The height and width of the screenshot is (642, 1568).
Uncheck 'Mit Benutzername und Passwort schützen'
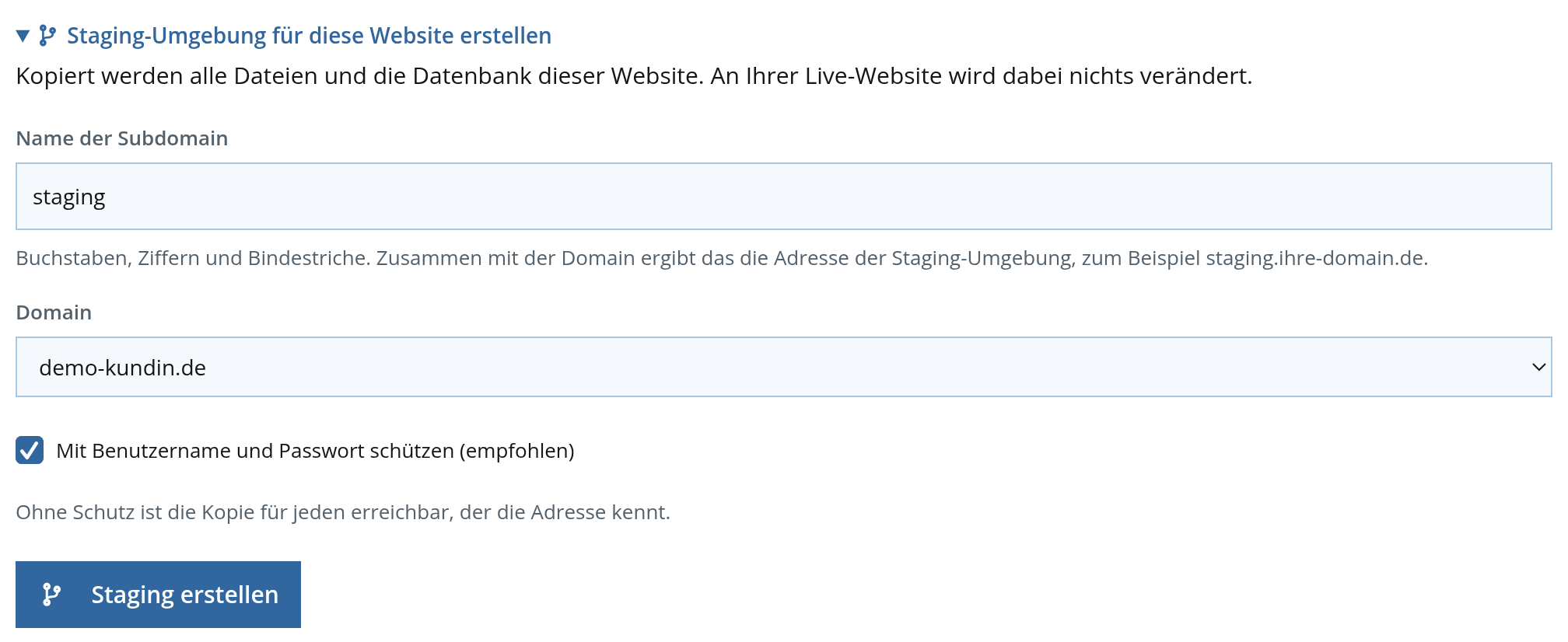30,450
